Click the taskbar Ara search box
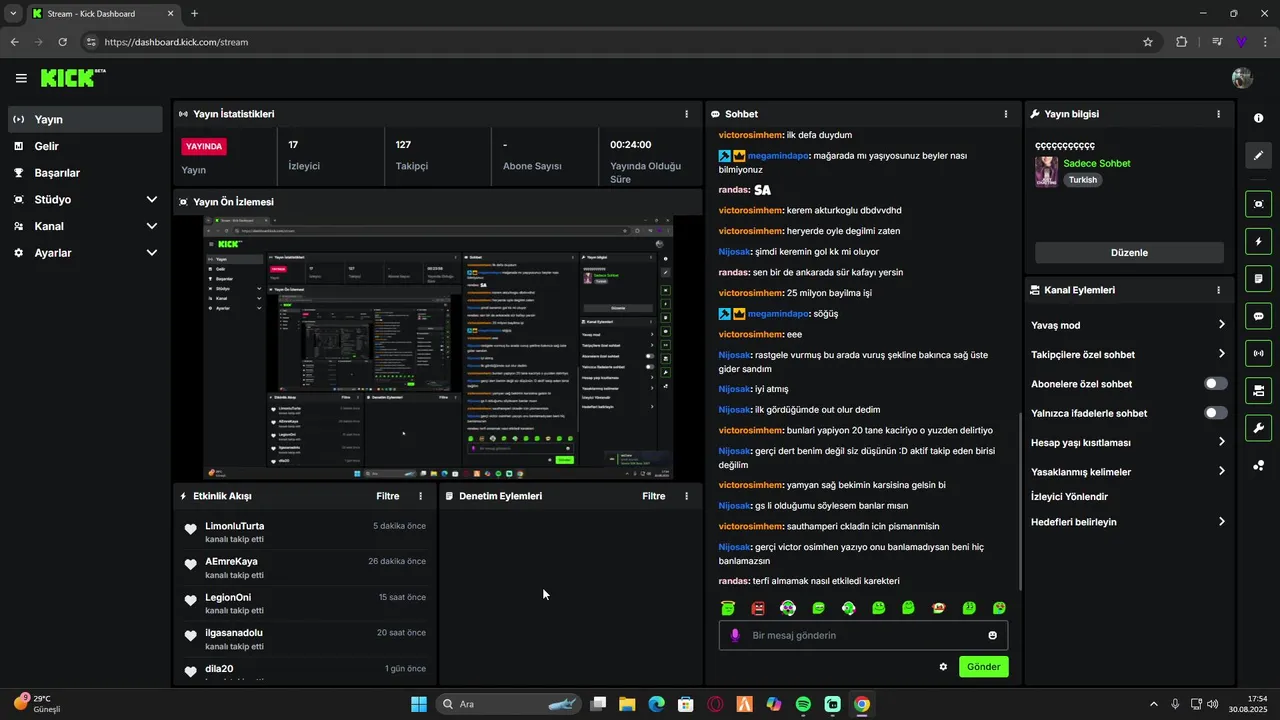Viewport: 1280px width, 720px height. (509, 704)
